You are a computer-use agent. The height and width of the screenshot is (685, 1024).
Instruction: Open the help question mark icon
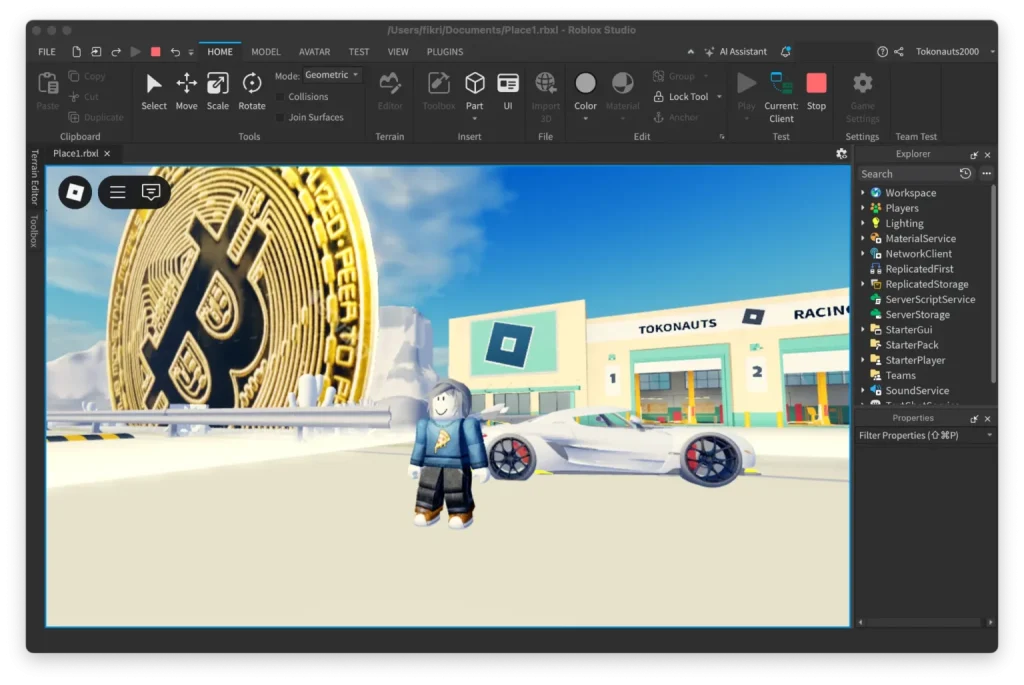[882, 52]
